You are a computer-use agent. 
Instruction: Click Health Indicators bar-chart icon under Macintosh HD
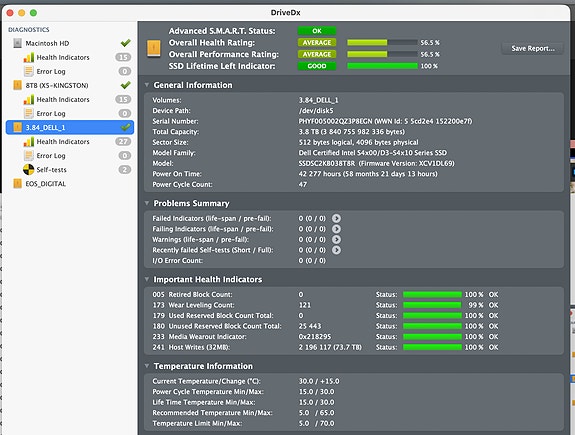(x=29, y=58)
